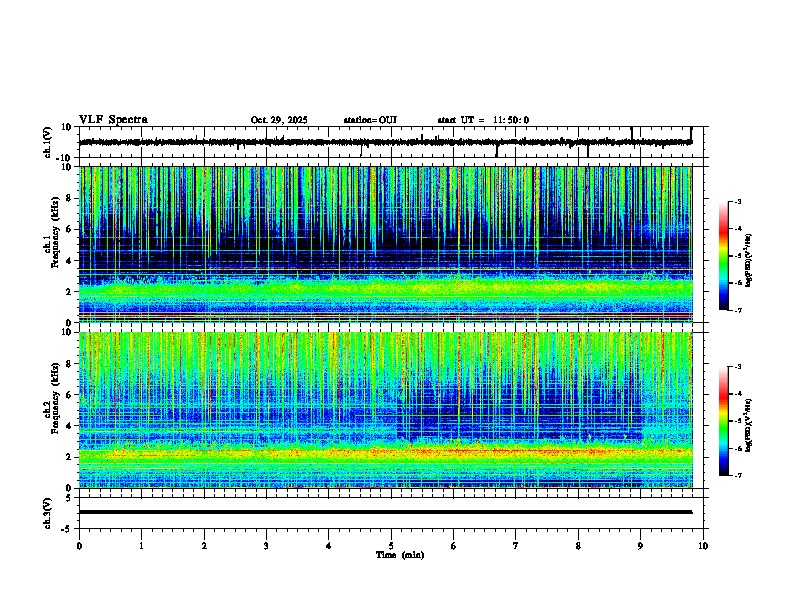The height and width of the screenshot is (612, 792).
Task: Click the "6" kHz tick of ch.1 spectrogram
Action: 70,229
